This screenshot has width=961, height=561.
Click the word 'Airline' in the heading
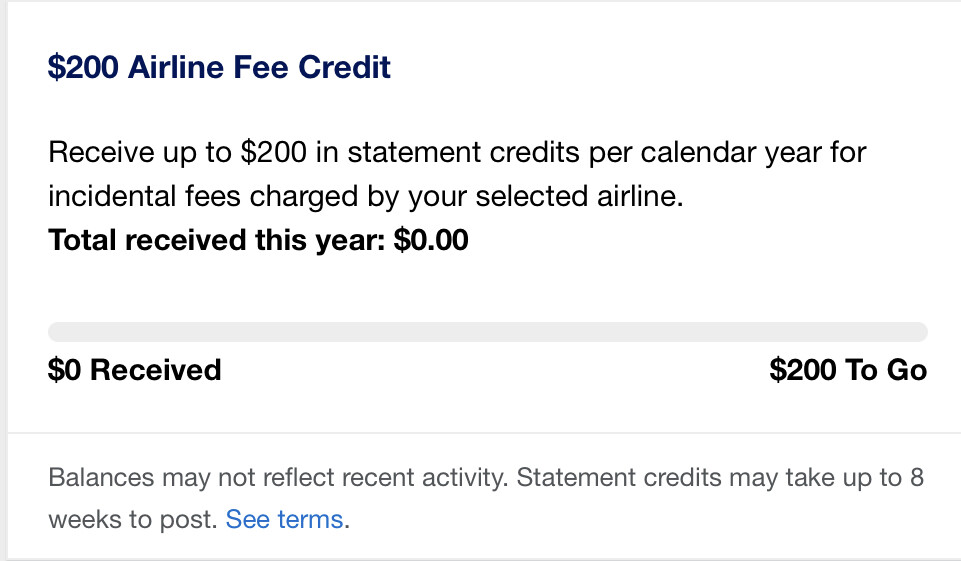click(x=176, y=67)
